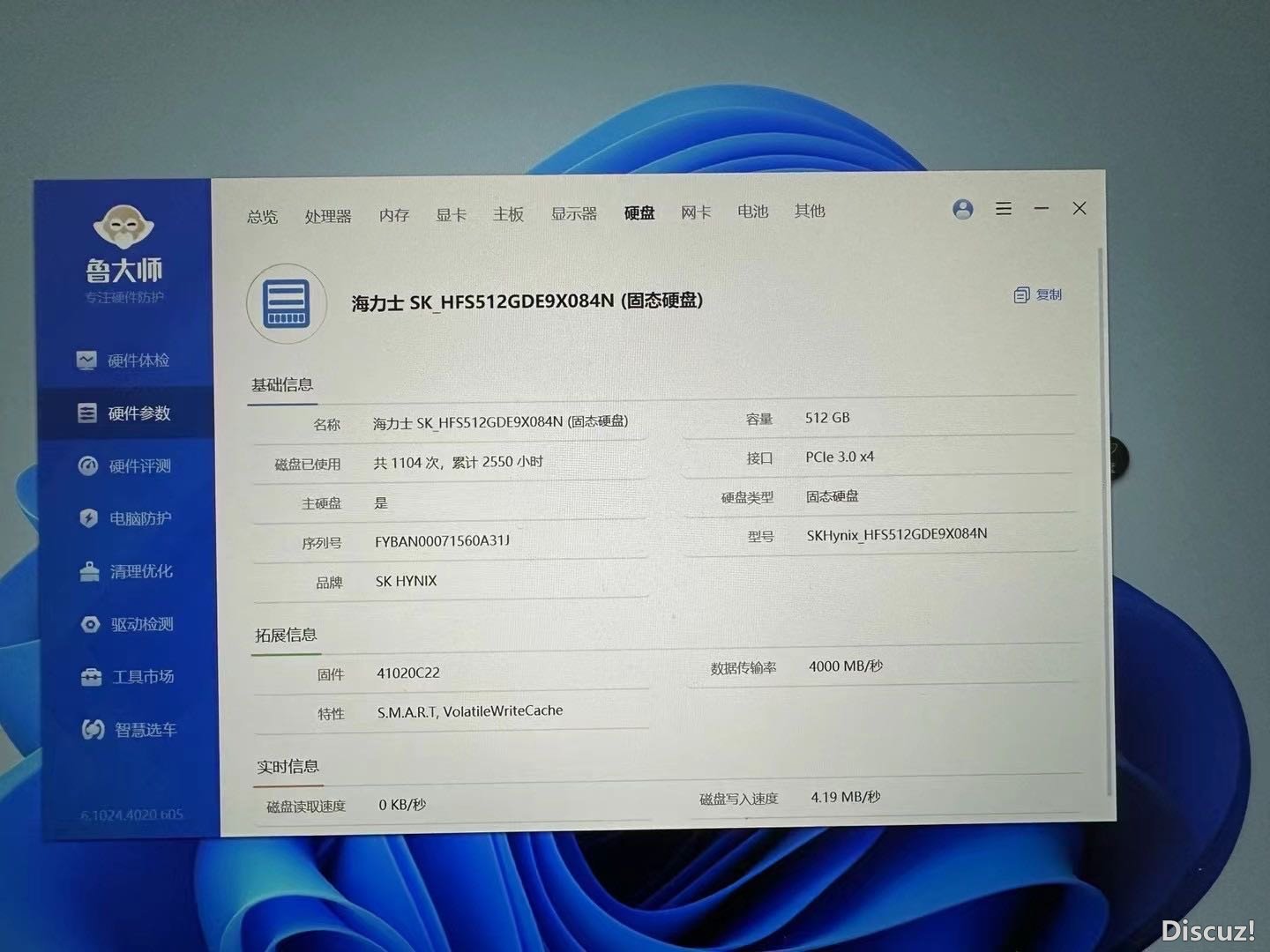Click disk usage value 共 1104 次

tap(459, 463)
